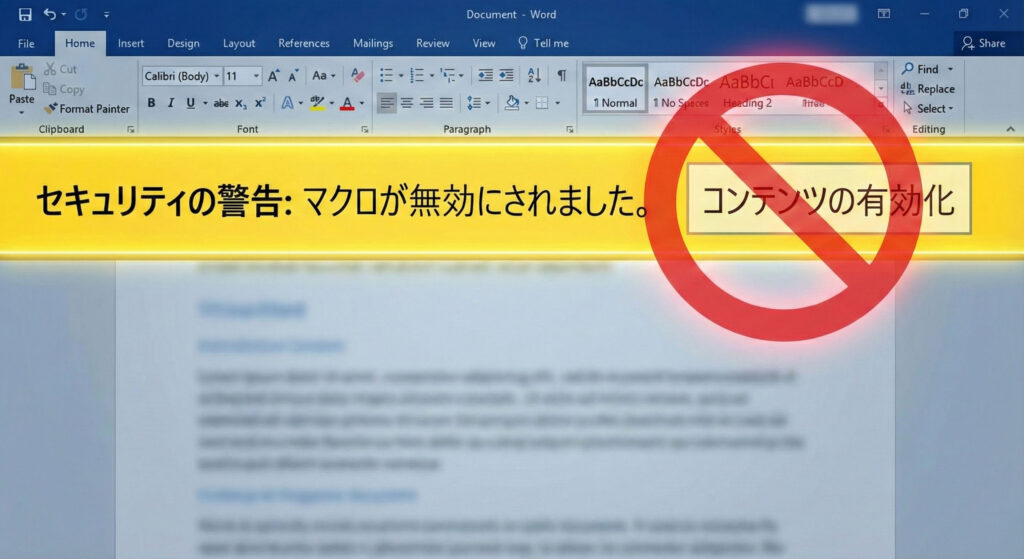This screenshot has width=1024, height=559.
Task: Apply the yellow text highlight color
Action: pos(317,103)
